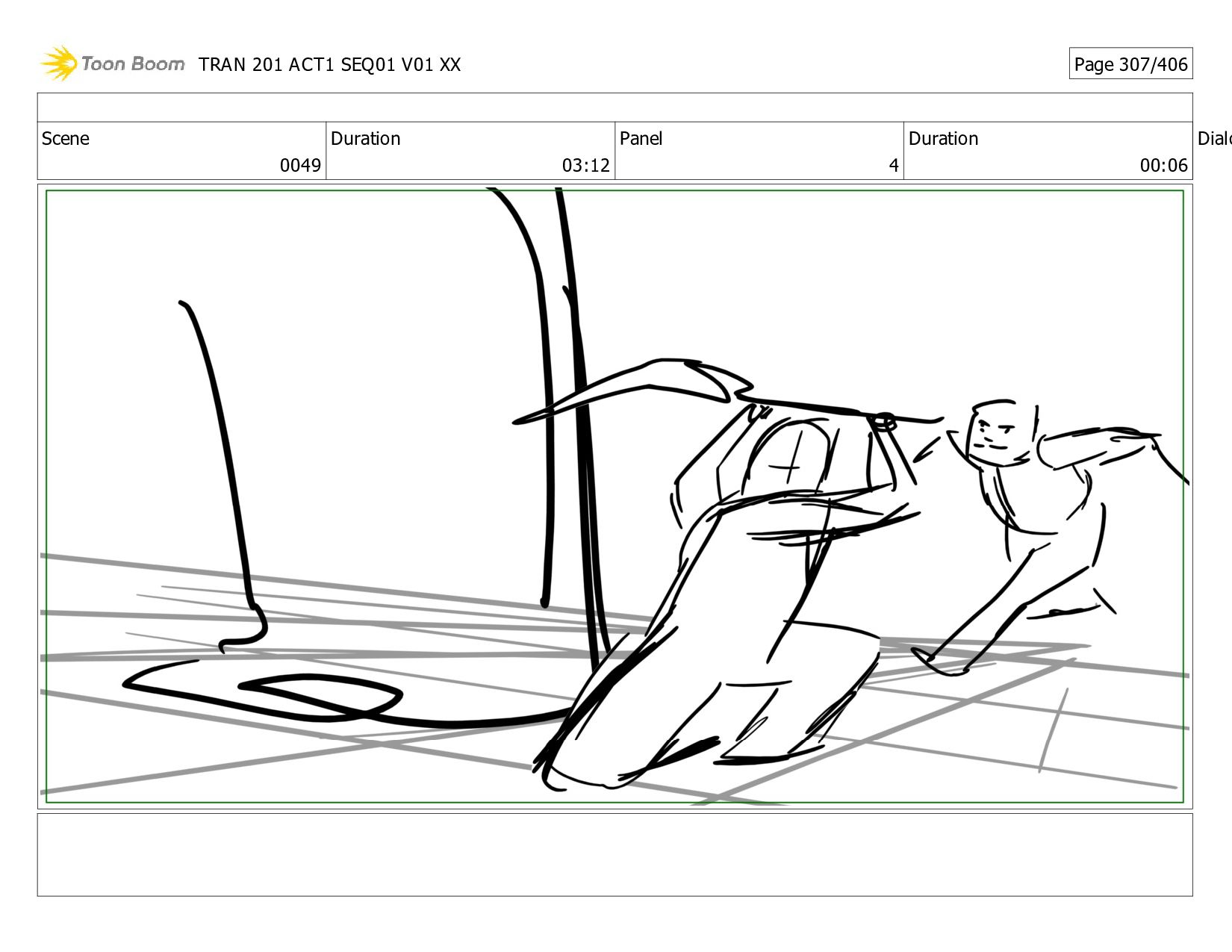Click the 'Duration' label next to Panel
The height and width of the screenshot is (952, 1232).
943,139
